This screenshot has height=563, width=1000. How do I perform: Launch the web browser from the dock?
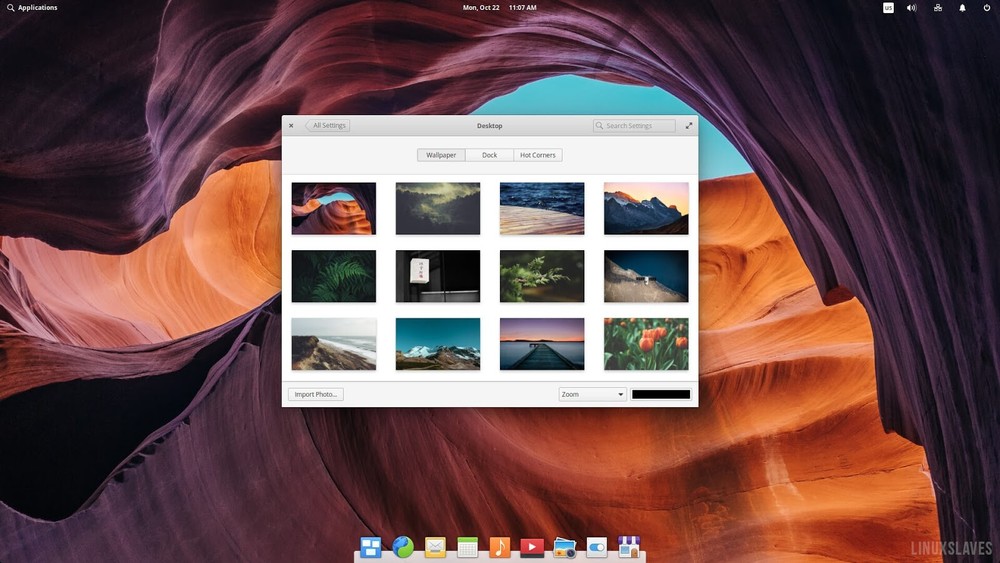click(x=403, y=547)
